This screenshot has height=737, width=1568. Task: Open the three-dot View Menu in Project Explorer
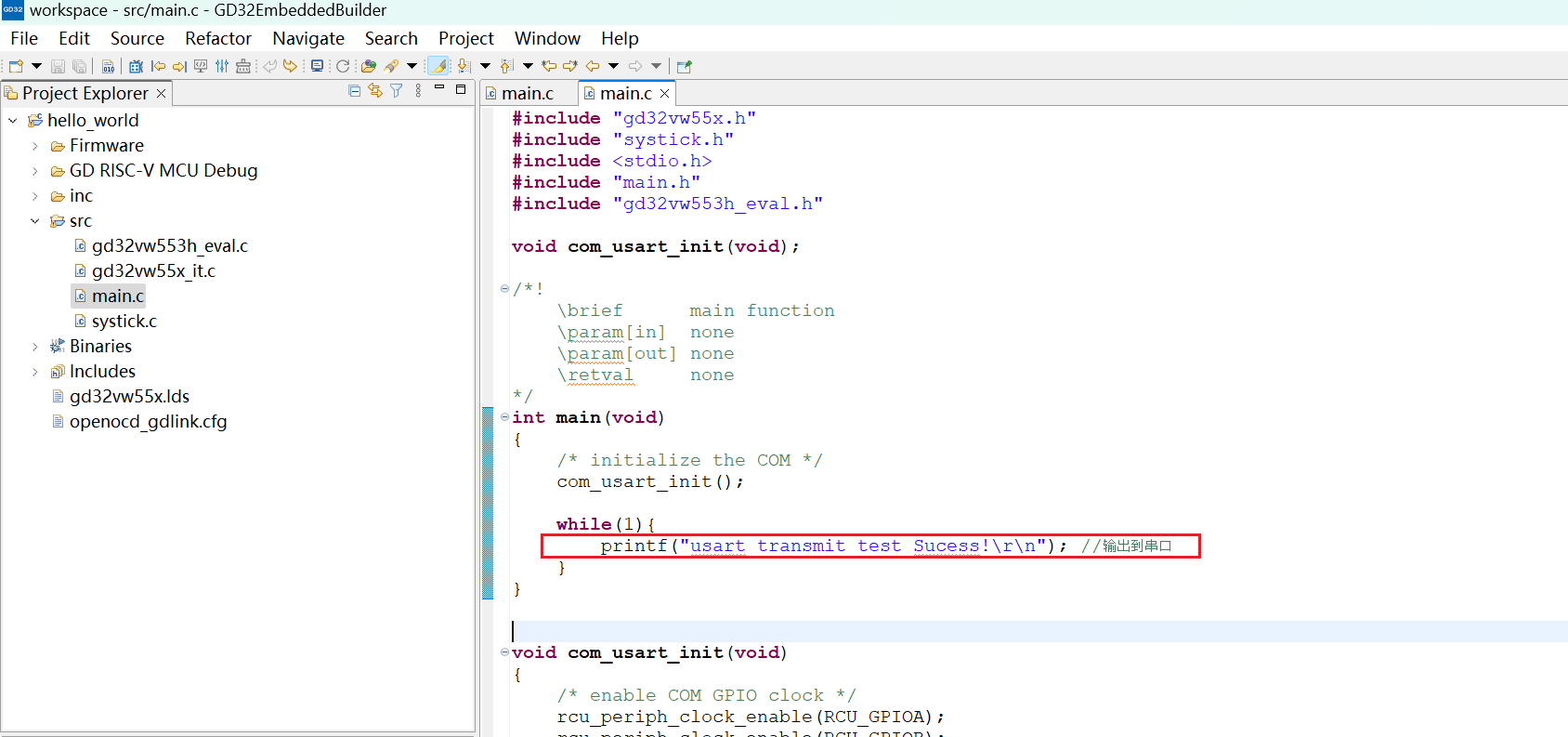pos(418,91)
